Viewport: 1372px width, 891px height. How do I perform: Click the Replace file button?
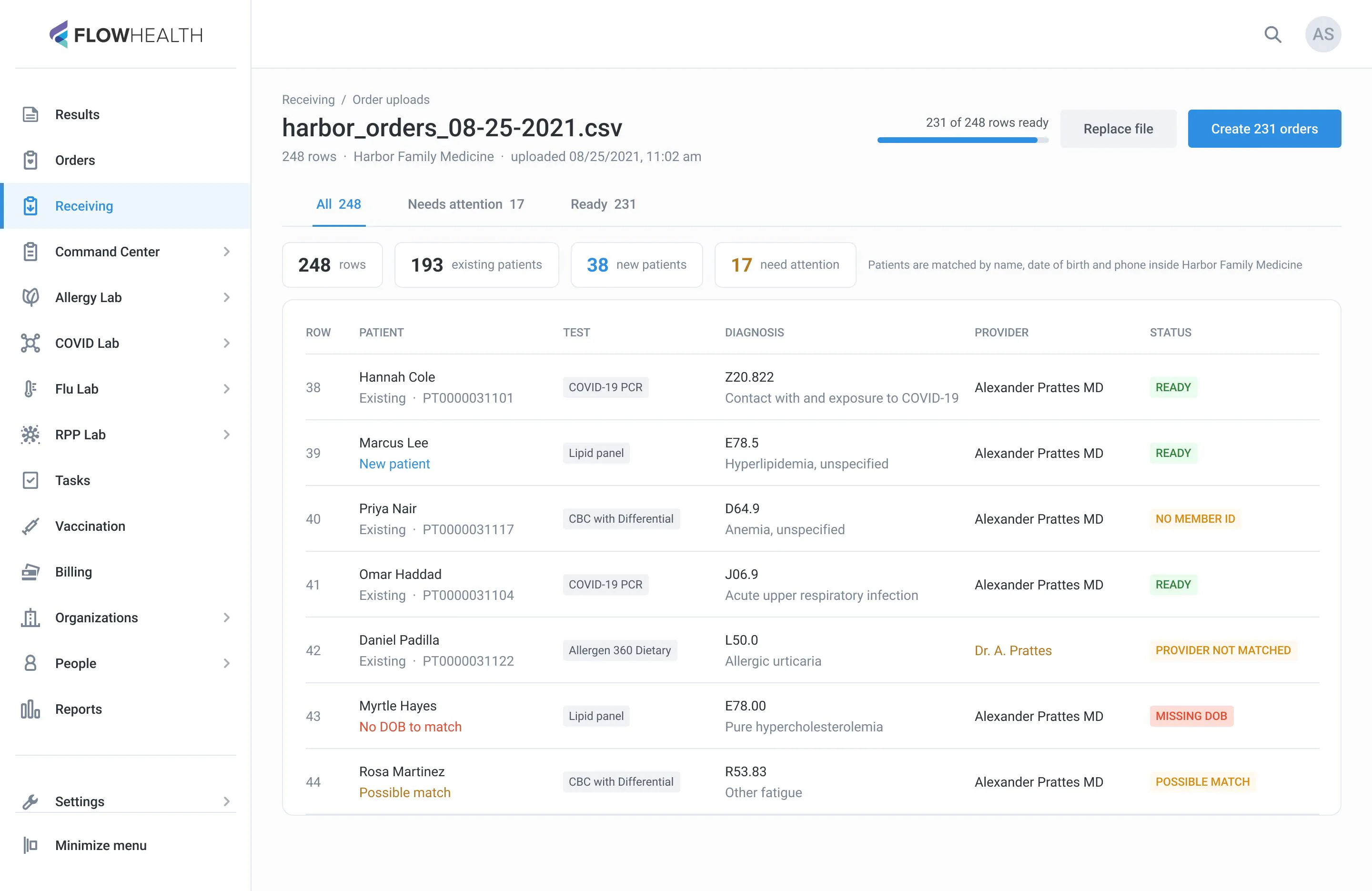(x=1119, y=129)
